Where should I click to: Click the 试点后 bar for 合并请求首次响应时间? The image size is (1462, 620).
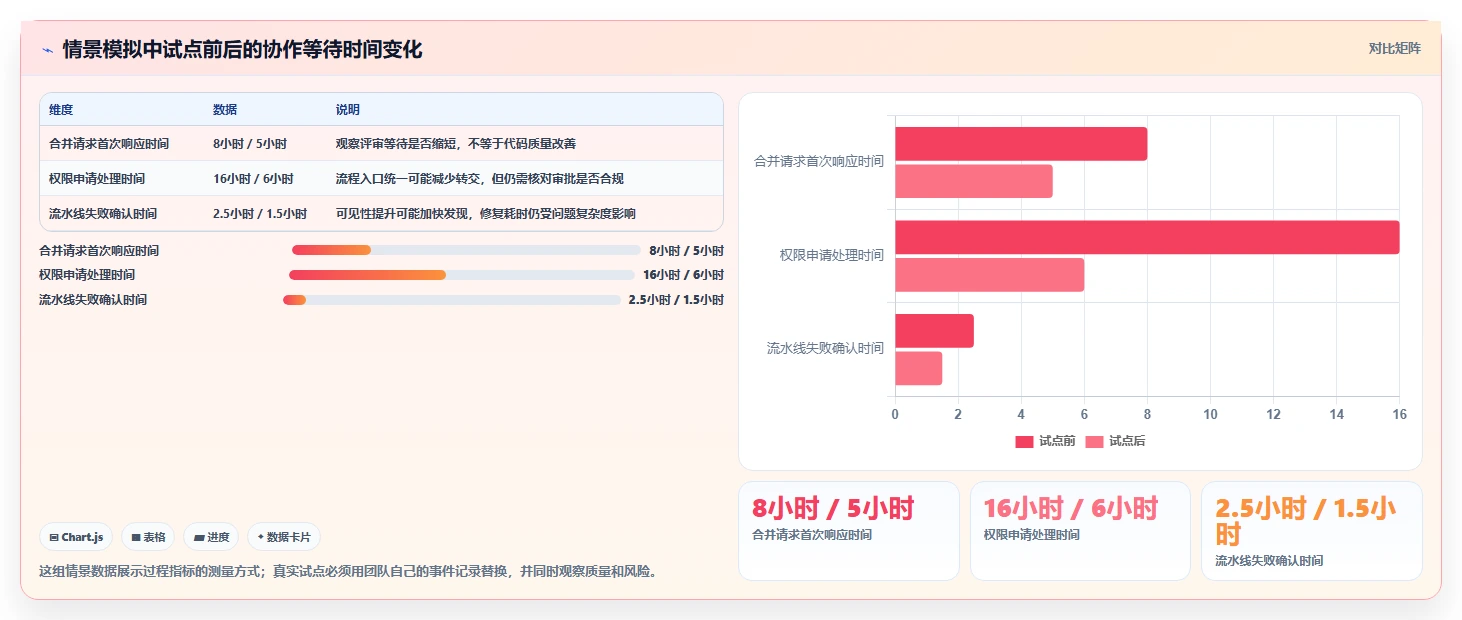click(974, 181)
